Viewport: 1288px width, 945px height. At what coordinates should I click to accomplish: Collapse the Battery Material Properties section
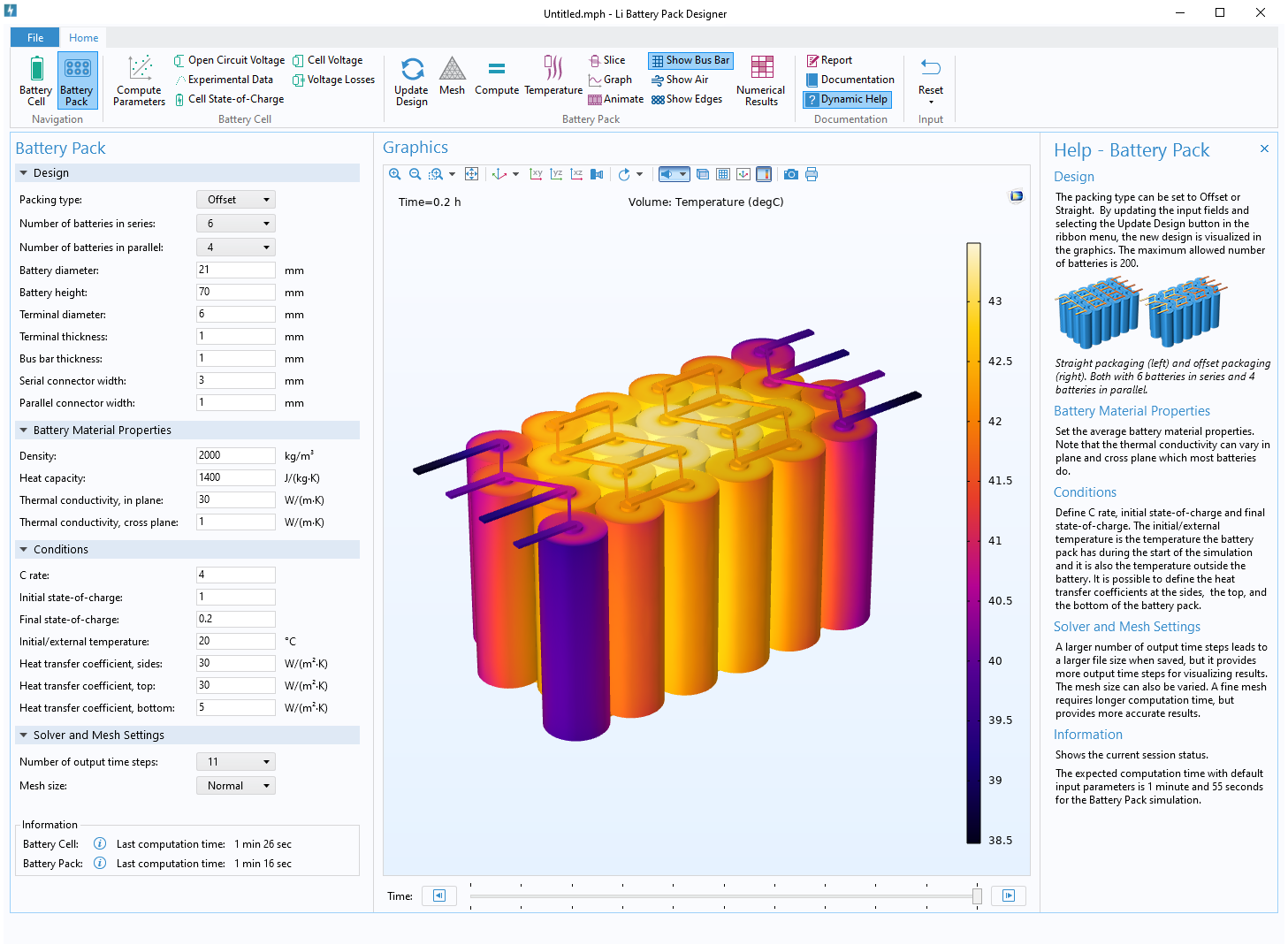pyautogui.click(x=24, y=431)
